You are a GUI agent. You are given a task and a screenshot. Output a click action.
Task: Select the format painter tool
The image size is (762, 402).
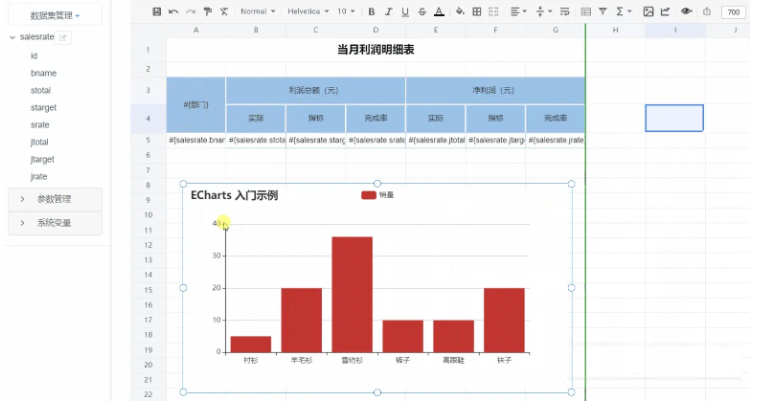208,11
